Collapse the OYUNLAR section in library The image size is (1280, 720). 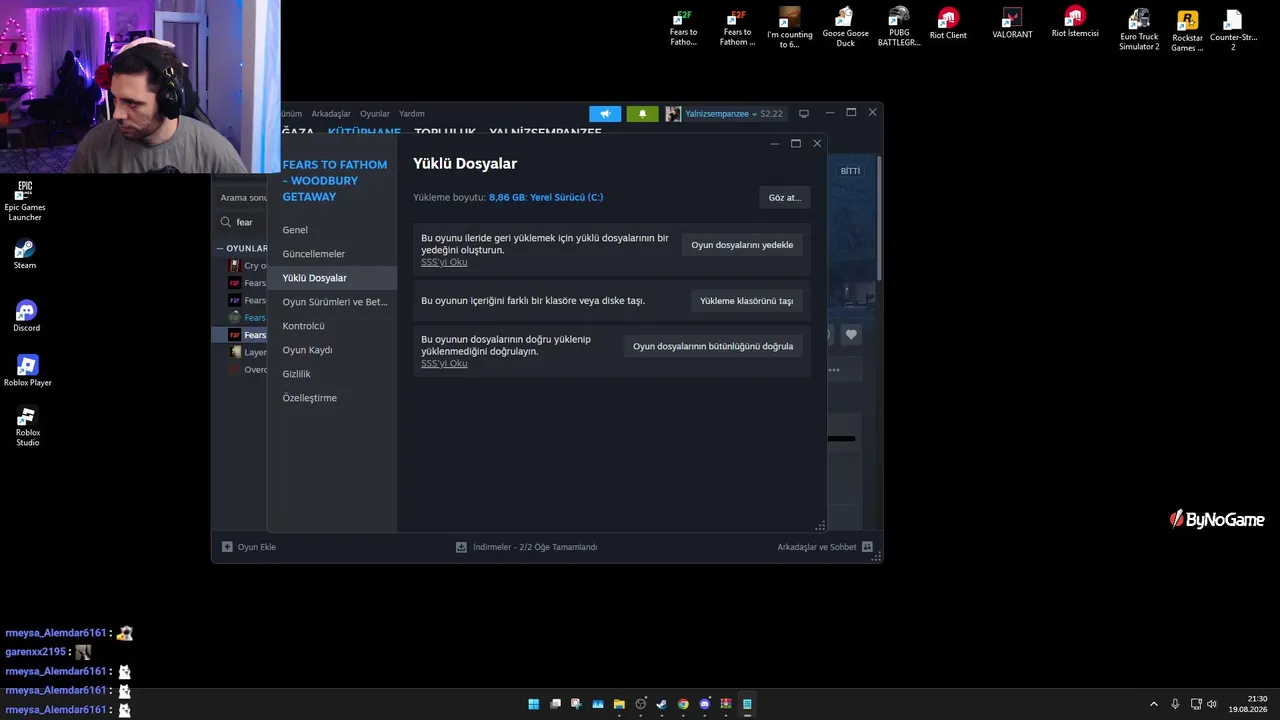242,248
